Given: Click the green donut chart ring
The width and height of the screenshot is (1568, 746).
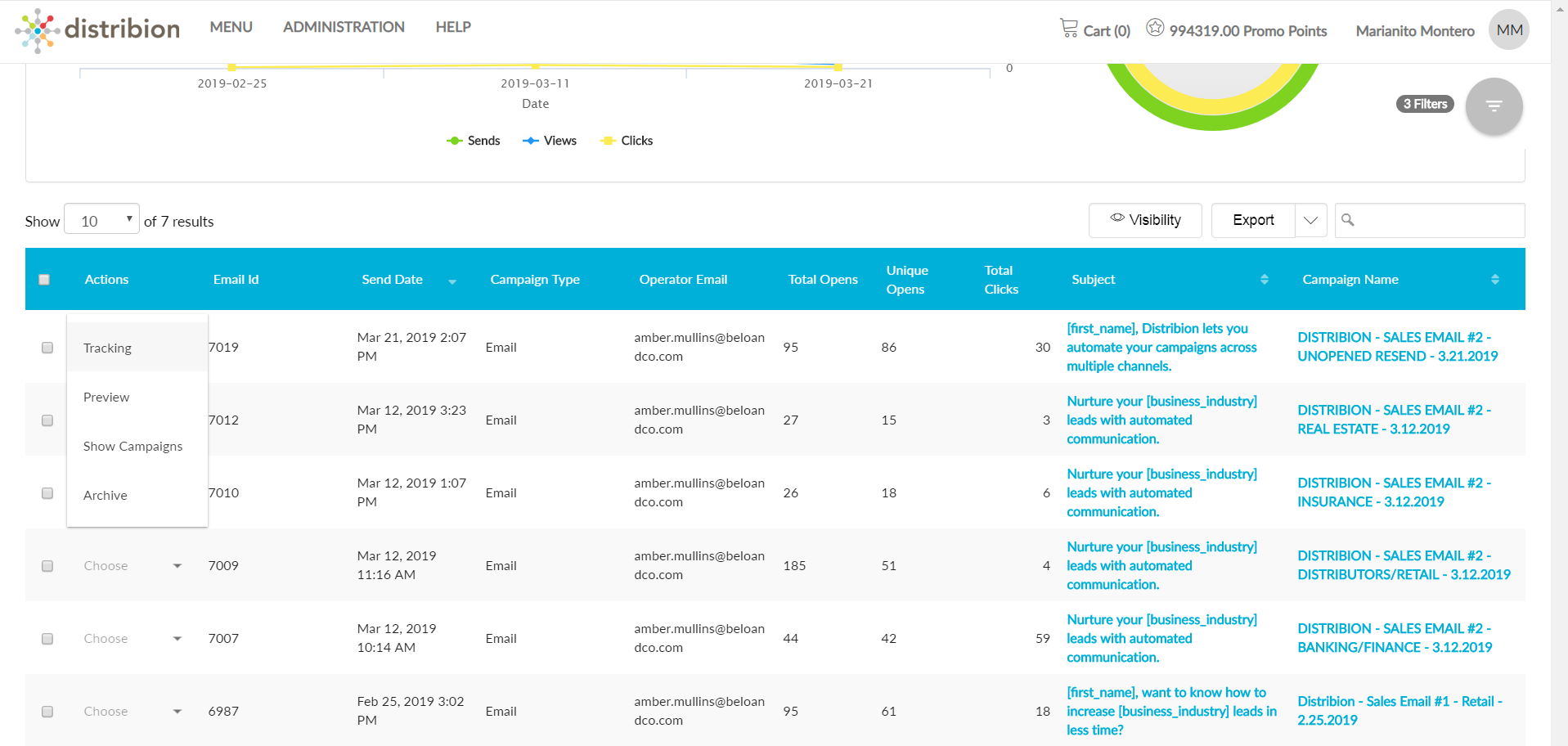Looking at the screenshot, I should (1212, 123).
